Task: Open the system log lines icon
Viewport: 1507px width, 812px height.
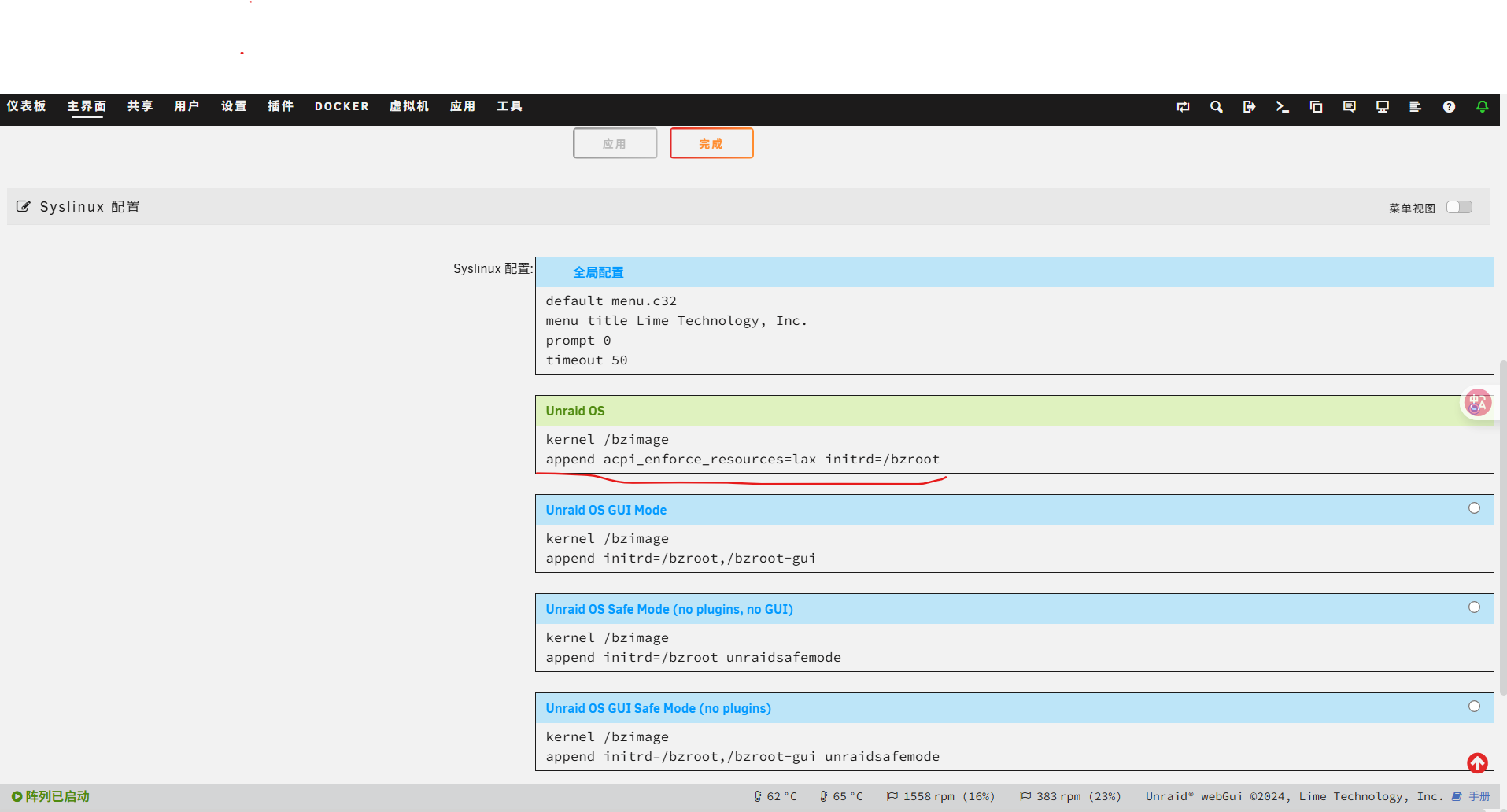Action: click(1415, 106)
